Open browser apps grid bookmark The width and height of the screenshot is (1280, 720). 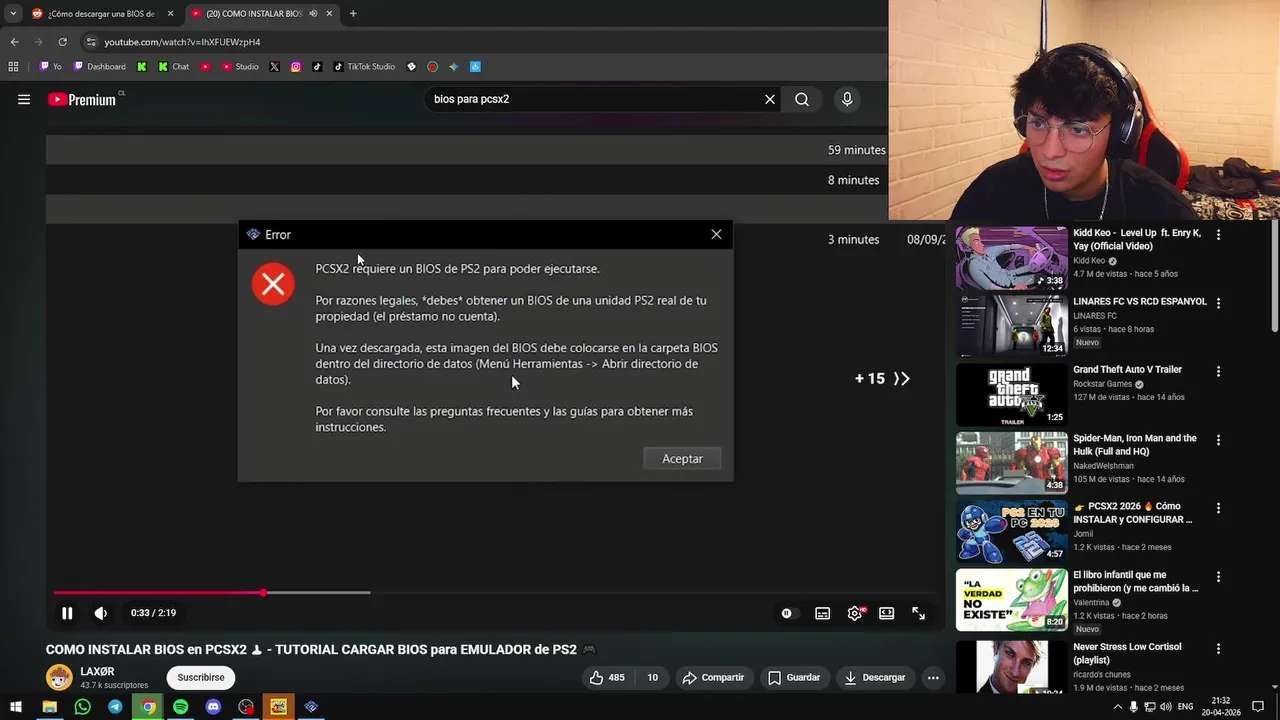pyautogui.click(x=13, y=67)
